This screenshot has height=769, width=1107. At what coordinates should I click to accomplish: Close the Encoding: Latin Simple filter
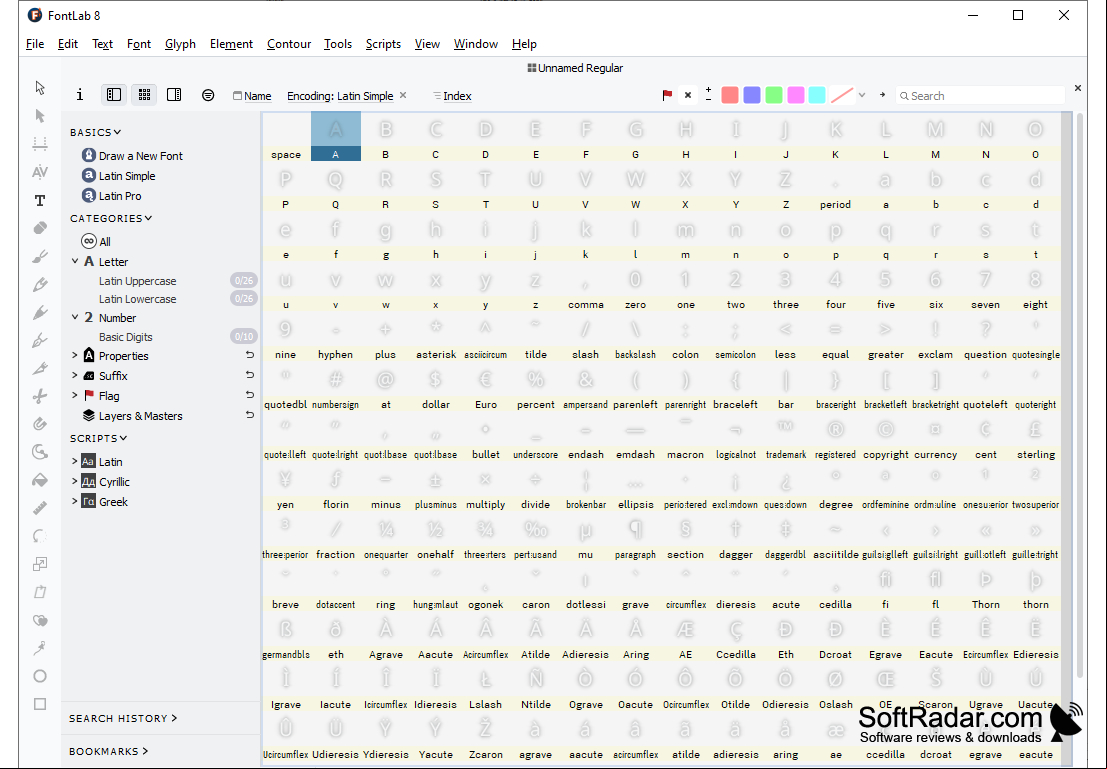403,95
